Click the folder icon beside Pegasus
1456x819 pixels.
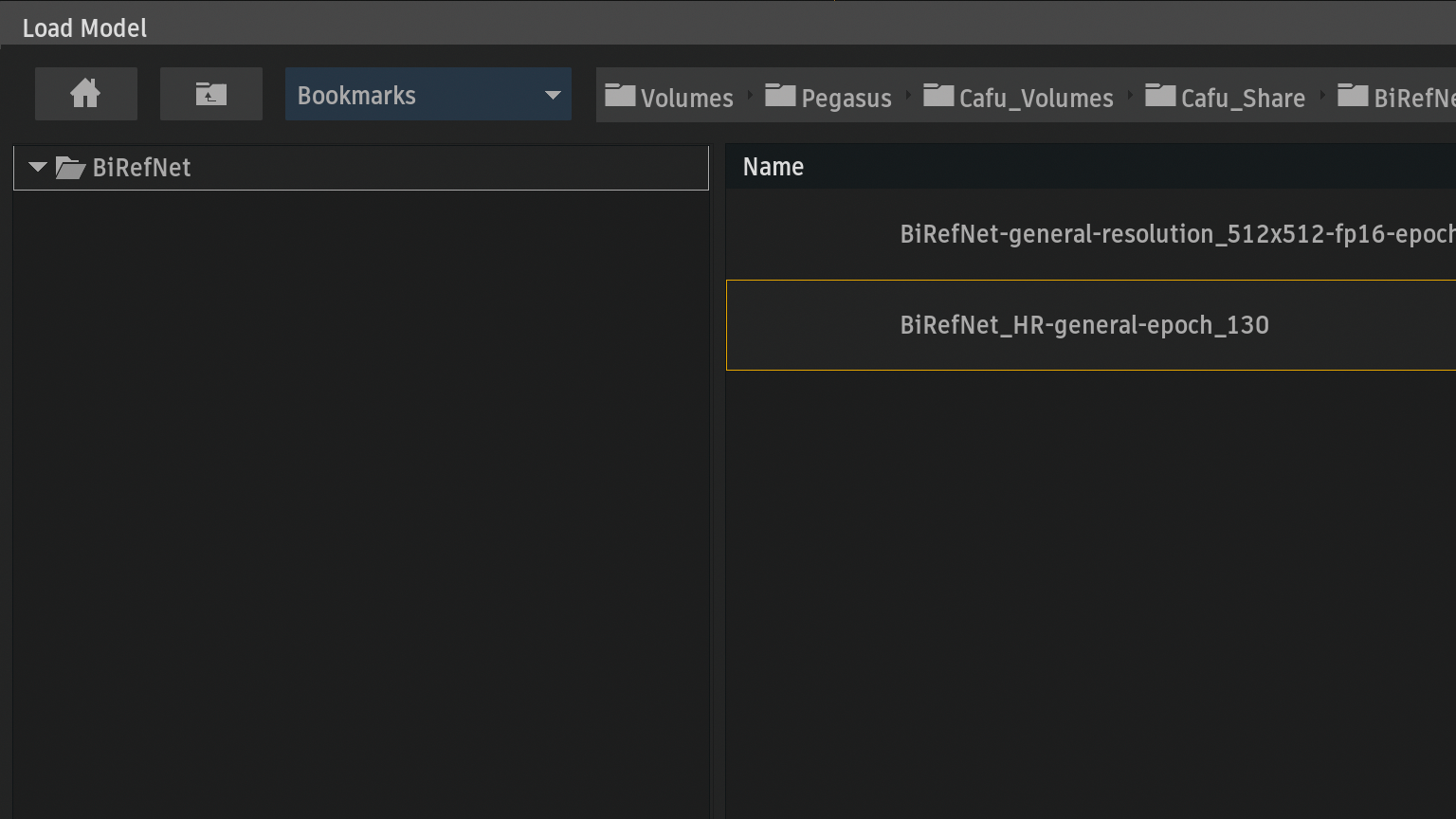[780, 96]
